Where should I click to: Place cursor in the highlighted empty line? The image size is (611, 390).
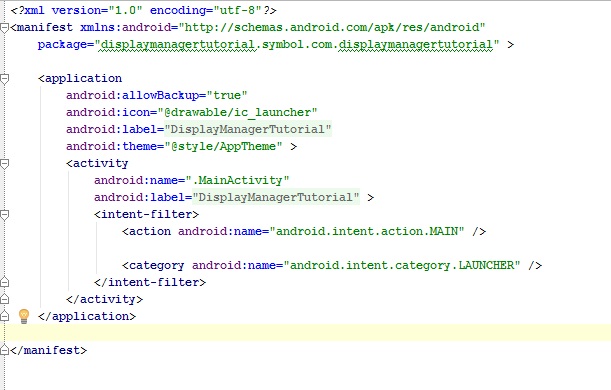tap(308, 333)
